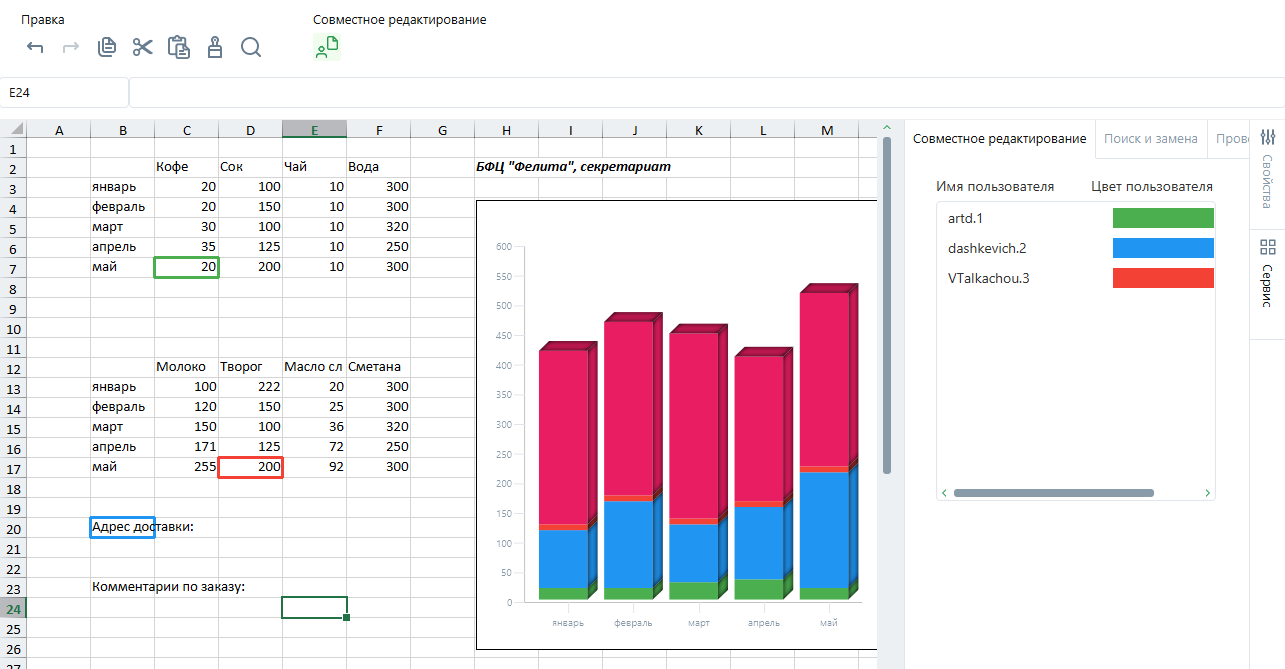
Task: Click the Redo arrow icon
Action: [71, 47]
